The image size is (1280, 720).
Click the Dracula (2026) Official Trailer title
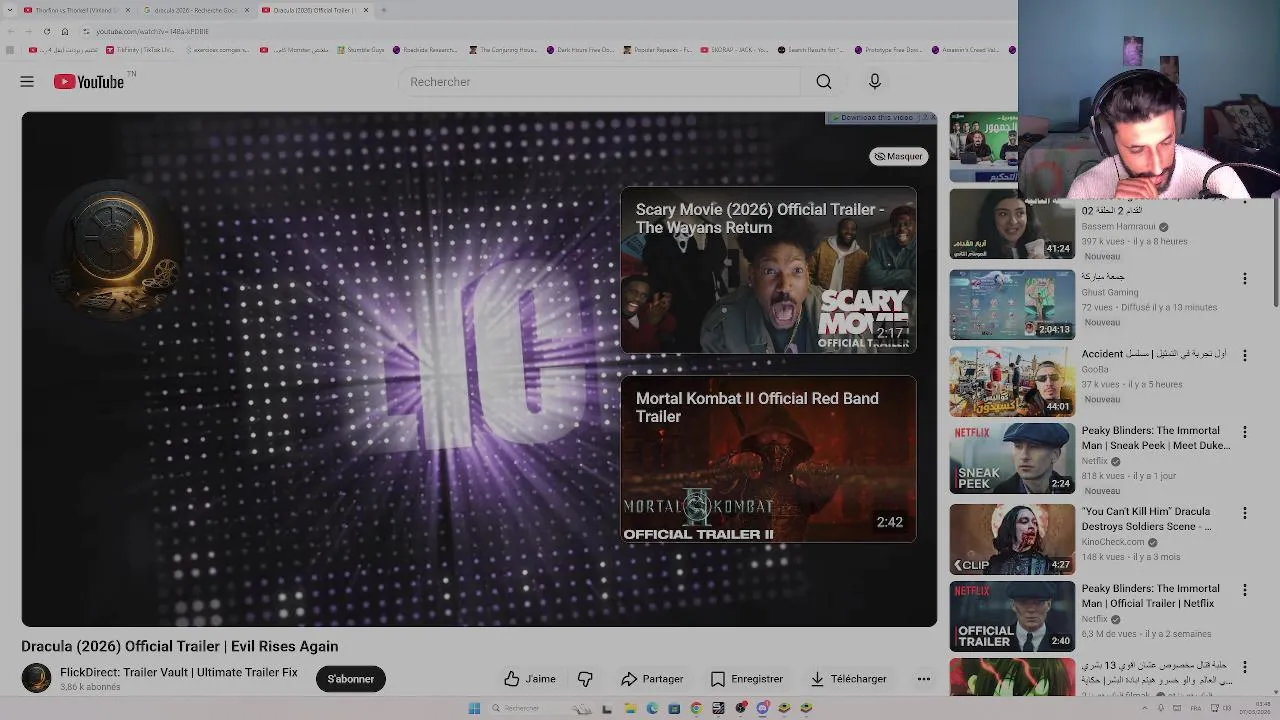[180, 646]
